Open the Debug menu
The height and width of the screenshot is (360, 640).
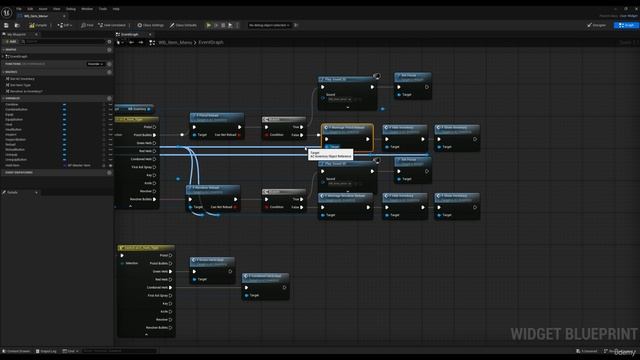71,9
